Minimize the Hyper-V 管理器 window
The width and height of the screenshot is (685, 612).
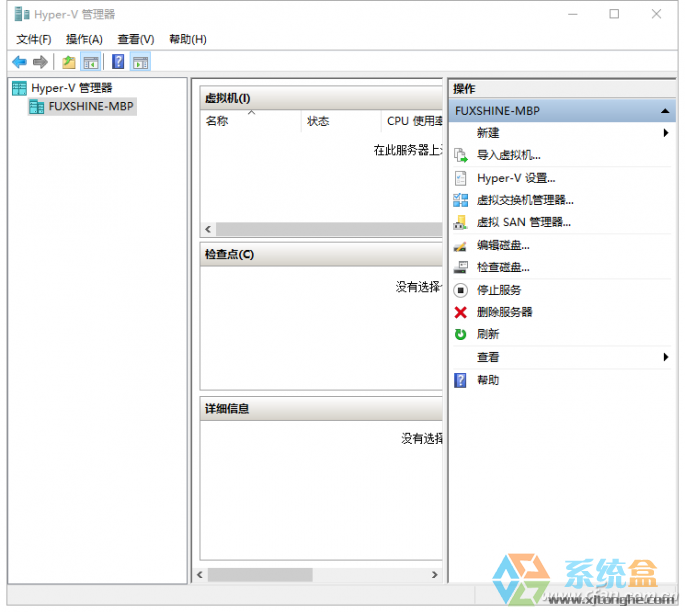pyautogui.click(x=573, y=14)
